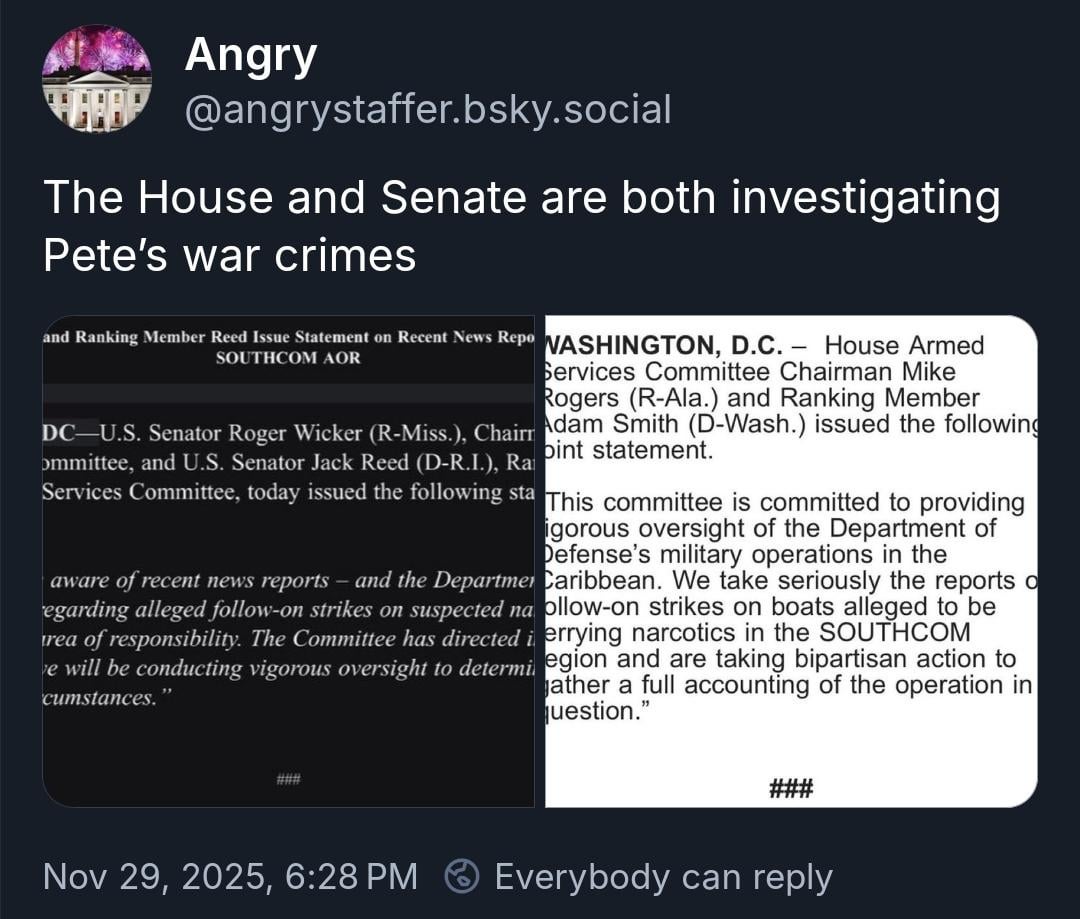Click the reply-settings globe icon

pyautogui.click(x=461, y=877)
